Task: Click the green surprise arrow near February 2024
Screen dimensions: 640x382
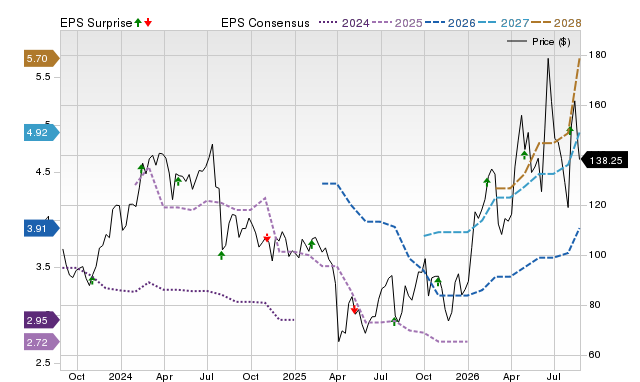Action: pos(142,168)
